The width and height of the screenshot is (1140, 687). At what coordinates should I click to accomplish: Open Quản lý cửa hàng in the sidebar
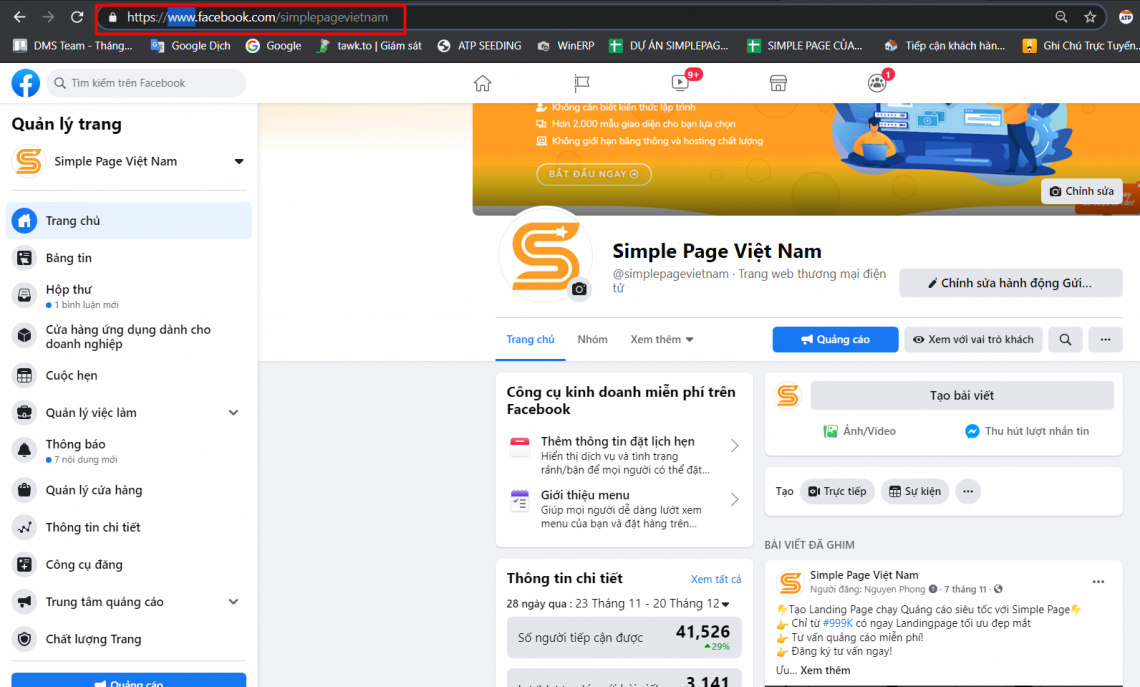(129, 490)
